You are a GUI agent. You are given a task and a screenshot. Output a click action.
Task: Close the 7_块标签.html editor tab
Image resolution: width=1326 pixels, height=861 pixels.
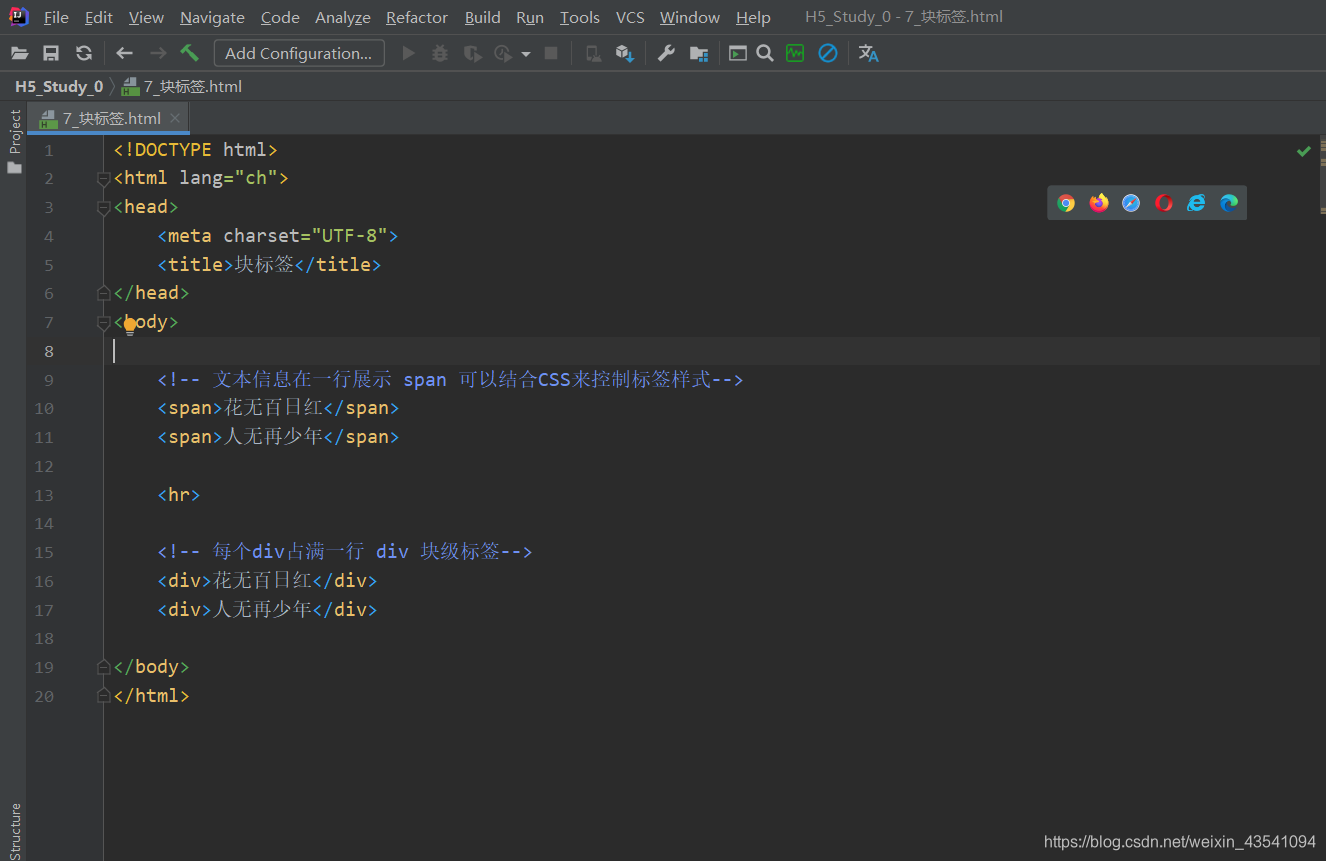point(175,118)
